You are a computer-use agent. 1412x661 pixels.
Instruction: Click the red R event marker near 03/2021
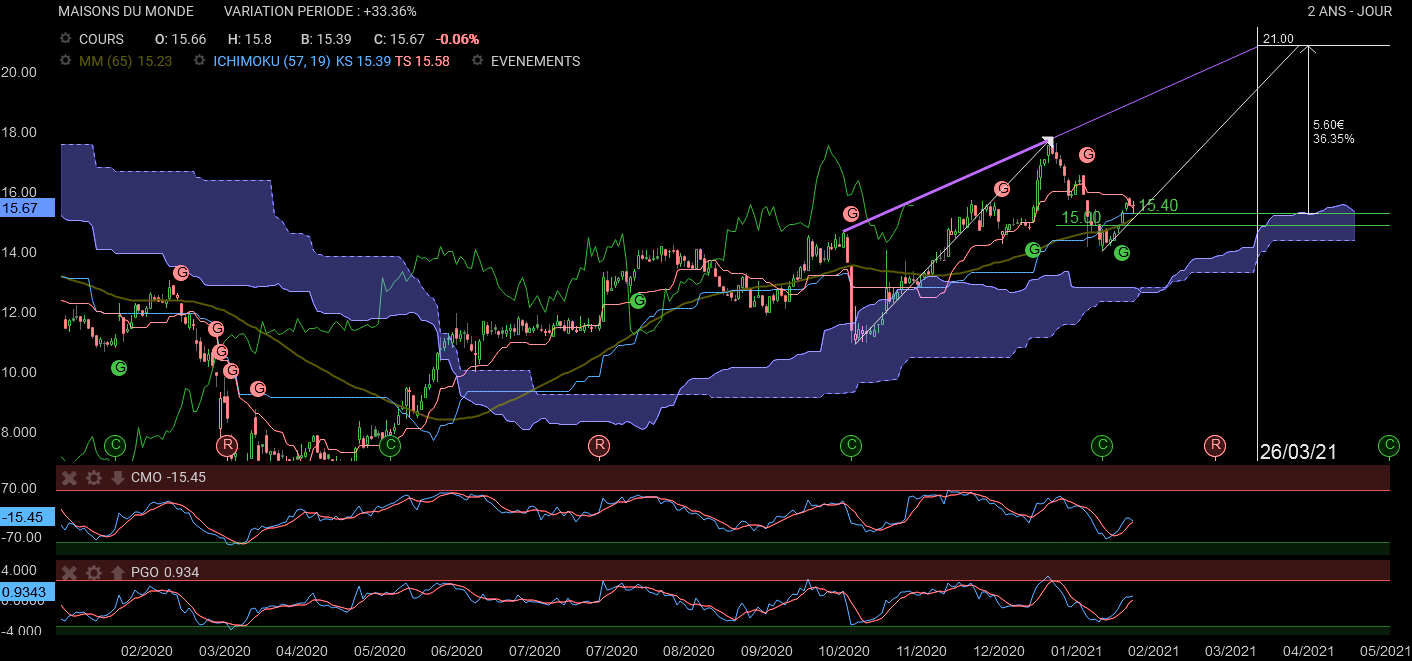(x=1215, y=445)
